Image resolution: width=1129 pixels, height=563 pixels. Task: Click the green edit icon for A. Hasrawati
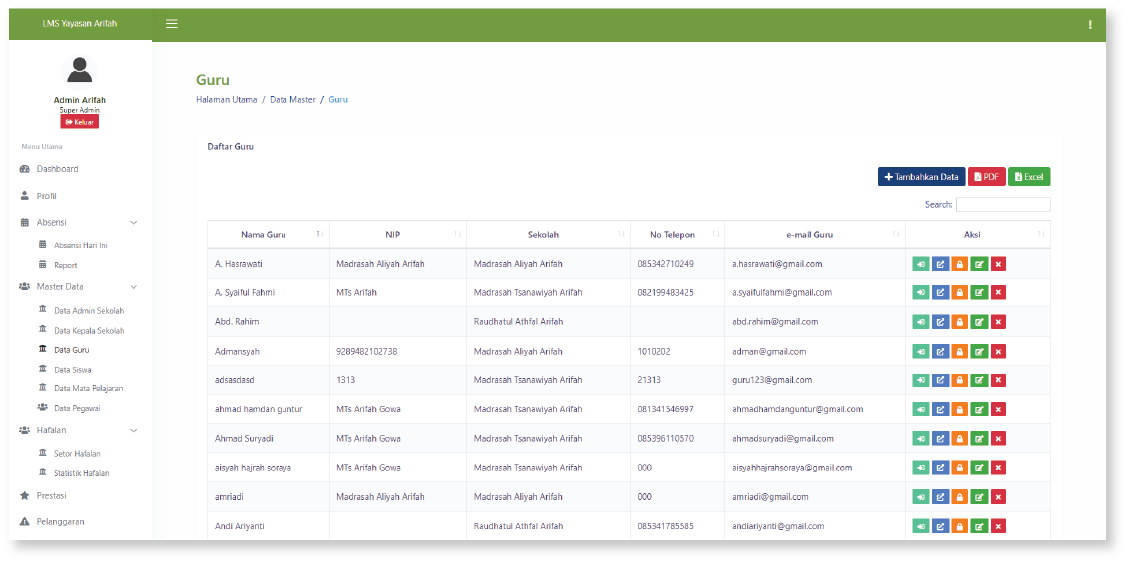(x=979, y=264)
